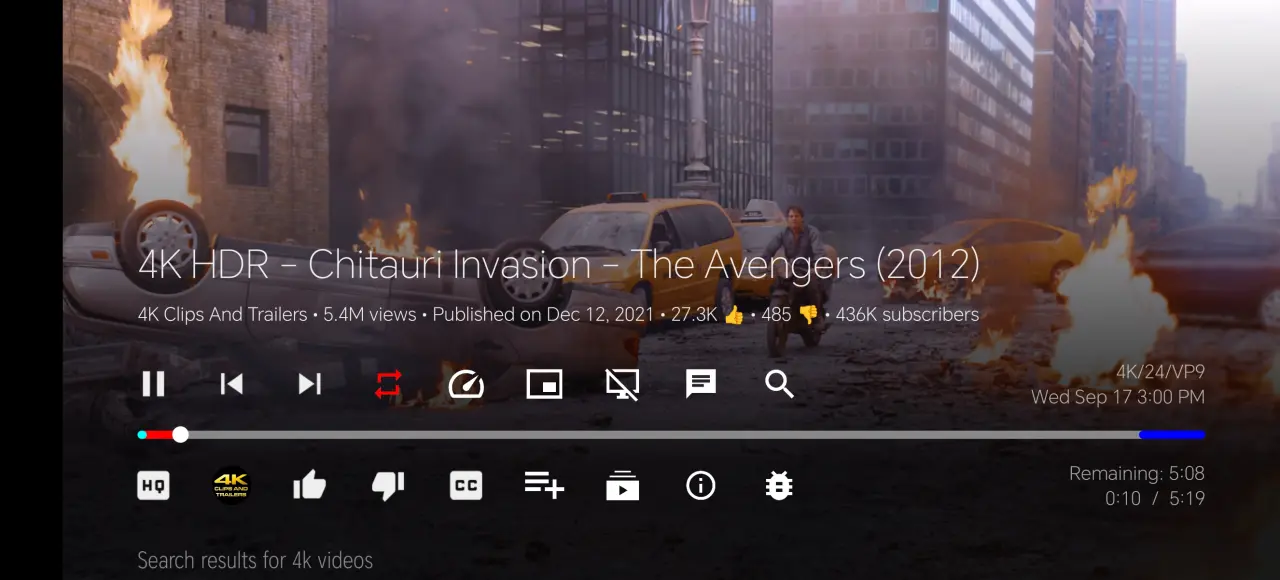Screen dimensions: 1280x580
Task: Click the '0:10 / 5:19' elapsed time text
Action: point(1155,498)
